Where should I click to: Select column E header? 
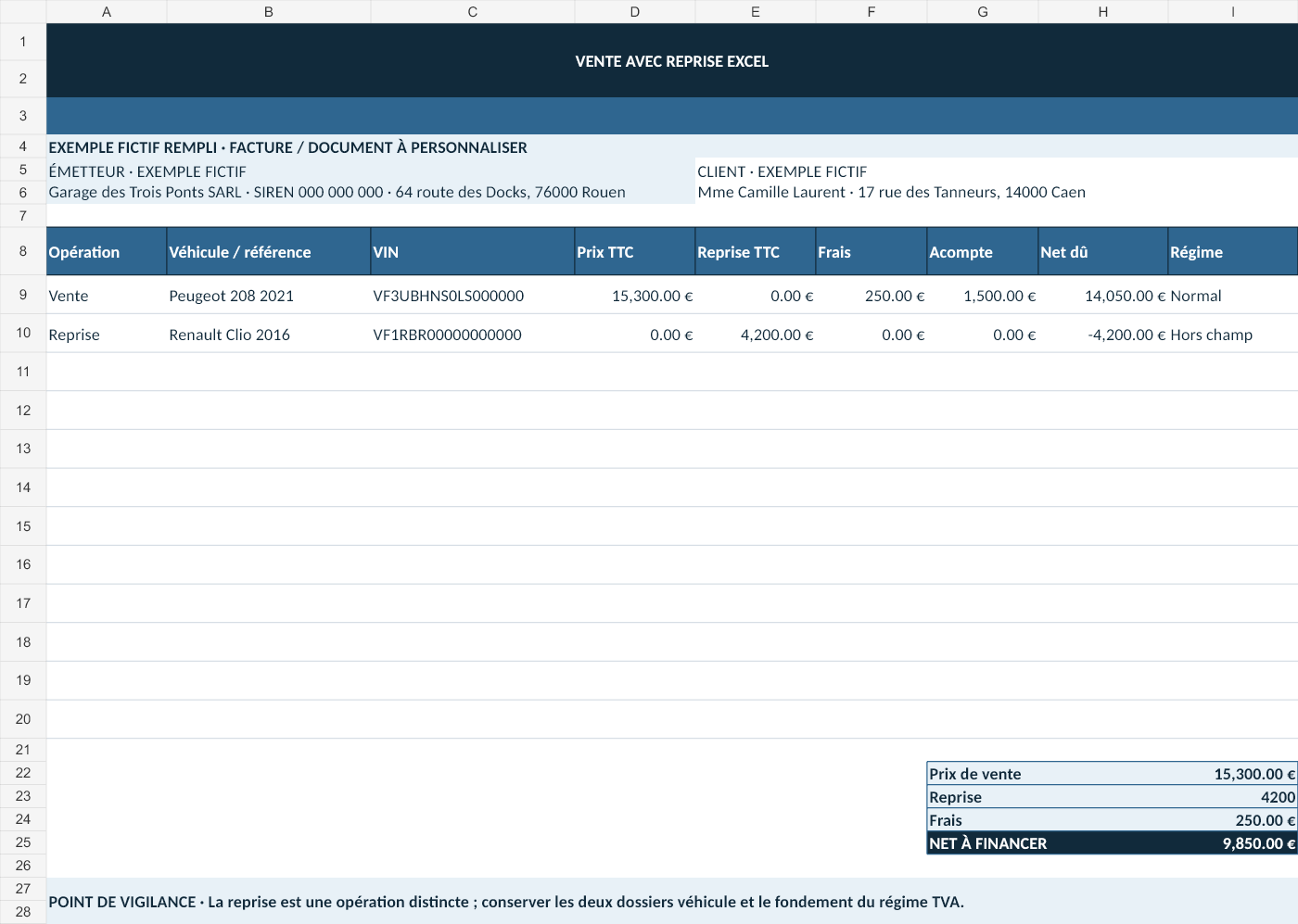(756, 12)
